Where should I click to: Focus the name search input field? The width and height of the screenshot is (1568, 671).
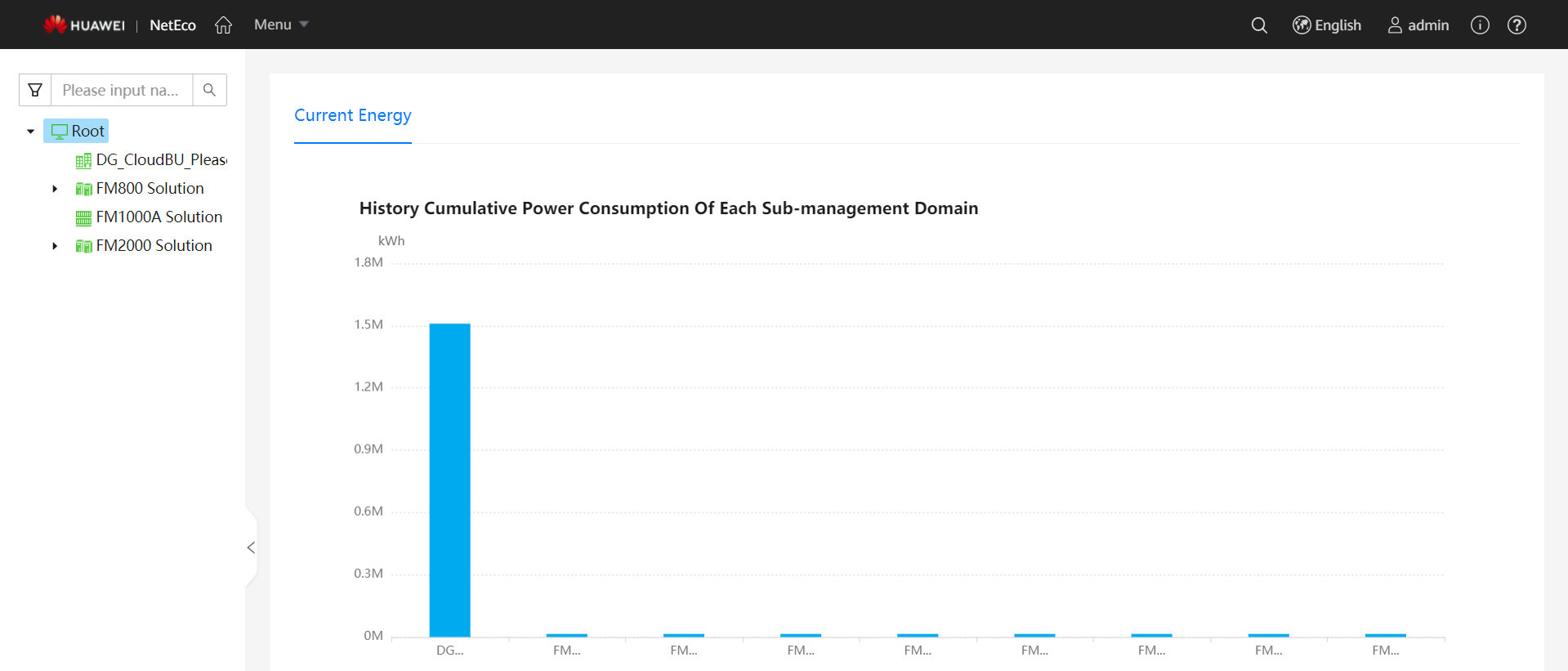point(121,90)
